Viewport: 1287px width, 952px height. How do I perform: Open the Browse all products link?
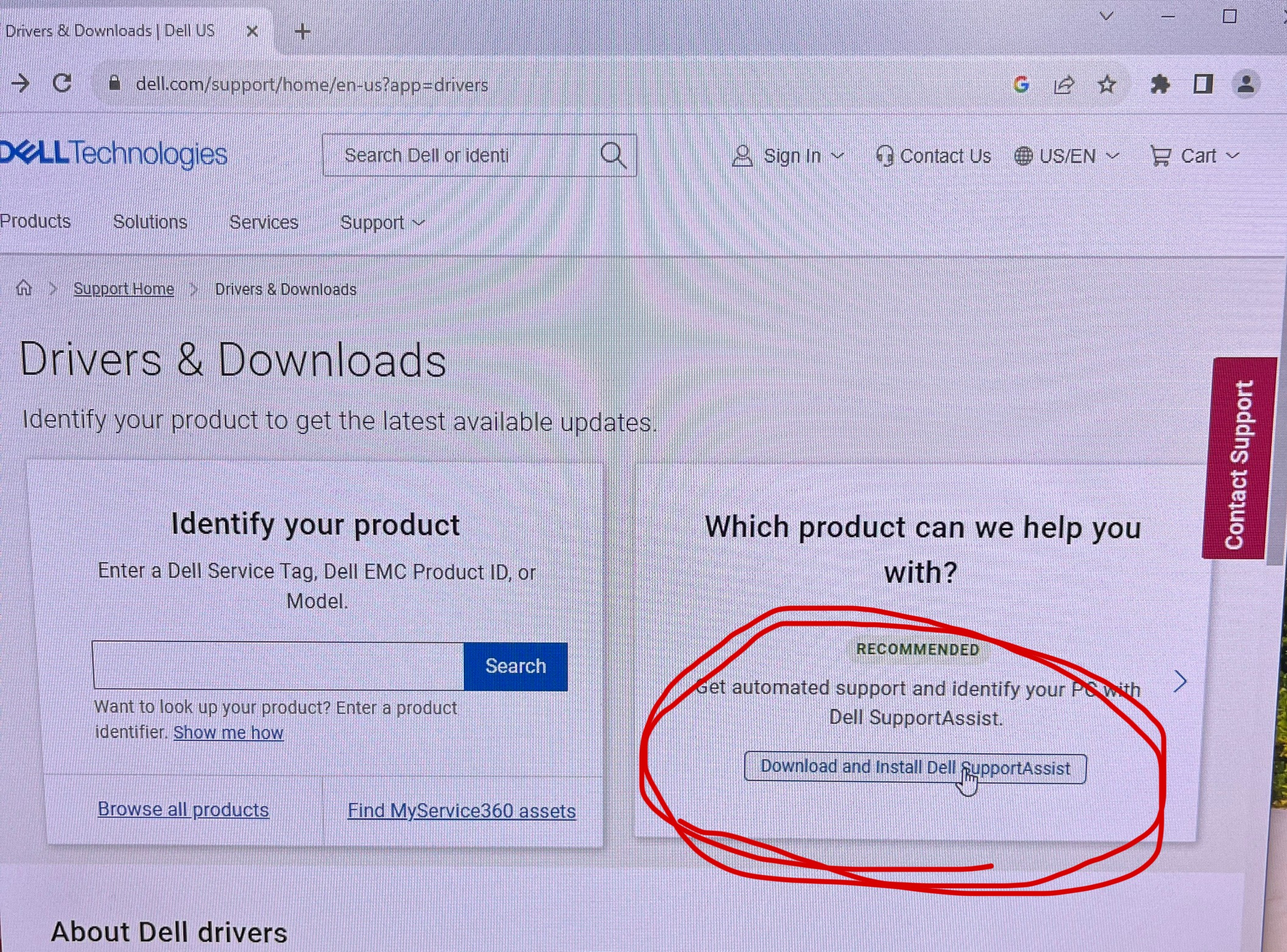click(x=183, y=810)
